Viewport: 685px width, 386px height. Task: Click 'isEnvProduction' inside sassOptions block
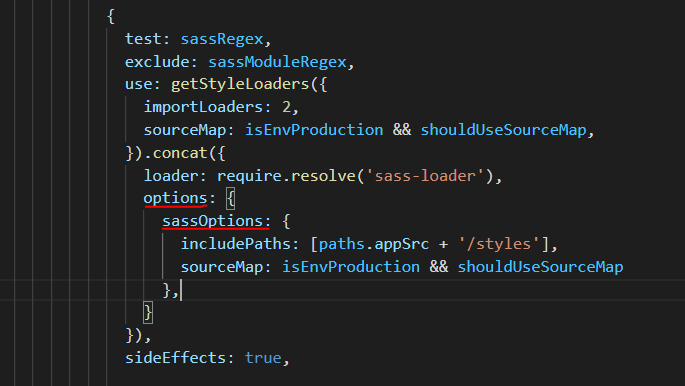(x=351, y=267)
